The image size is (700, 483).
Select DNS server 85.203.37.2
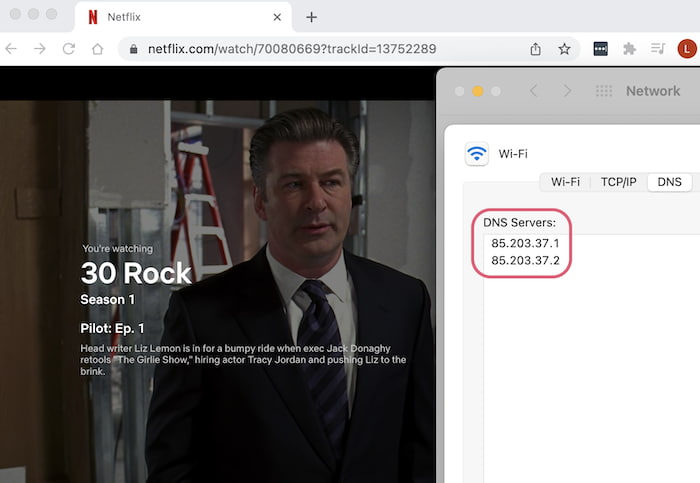tap(525, 260)
